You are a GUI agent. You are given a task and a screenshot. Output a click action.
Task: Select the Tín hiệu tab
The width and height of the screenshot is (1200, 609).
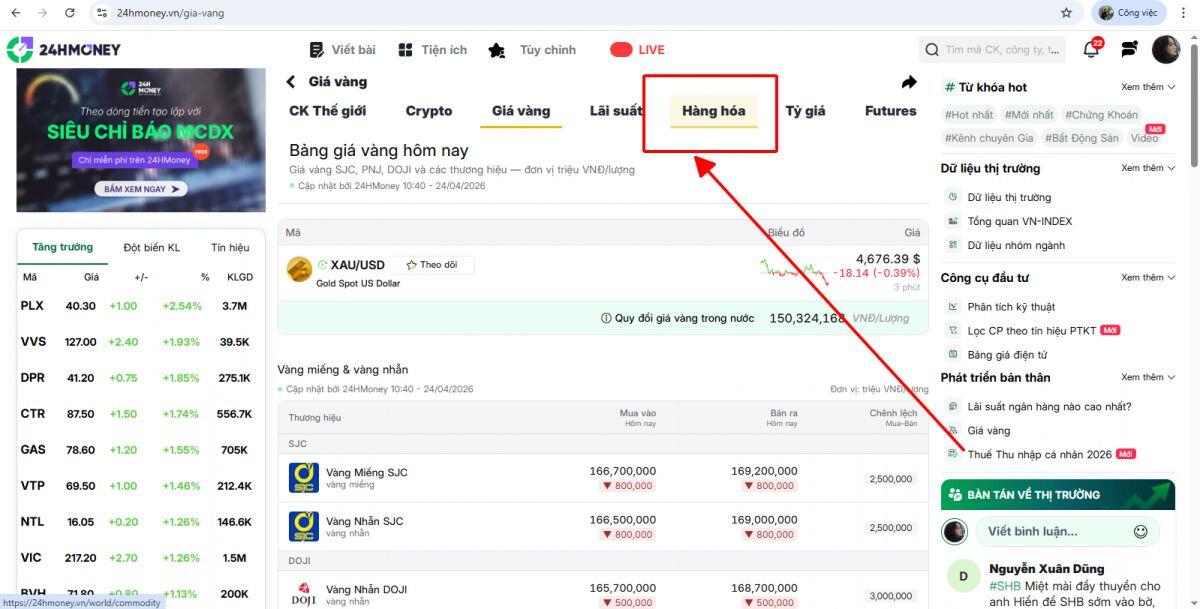coord(230,247)
